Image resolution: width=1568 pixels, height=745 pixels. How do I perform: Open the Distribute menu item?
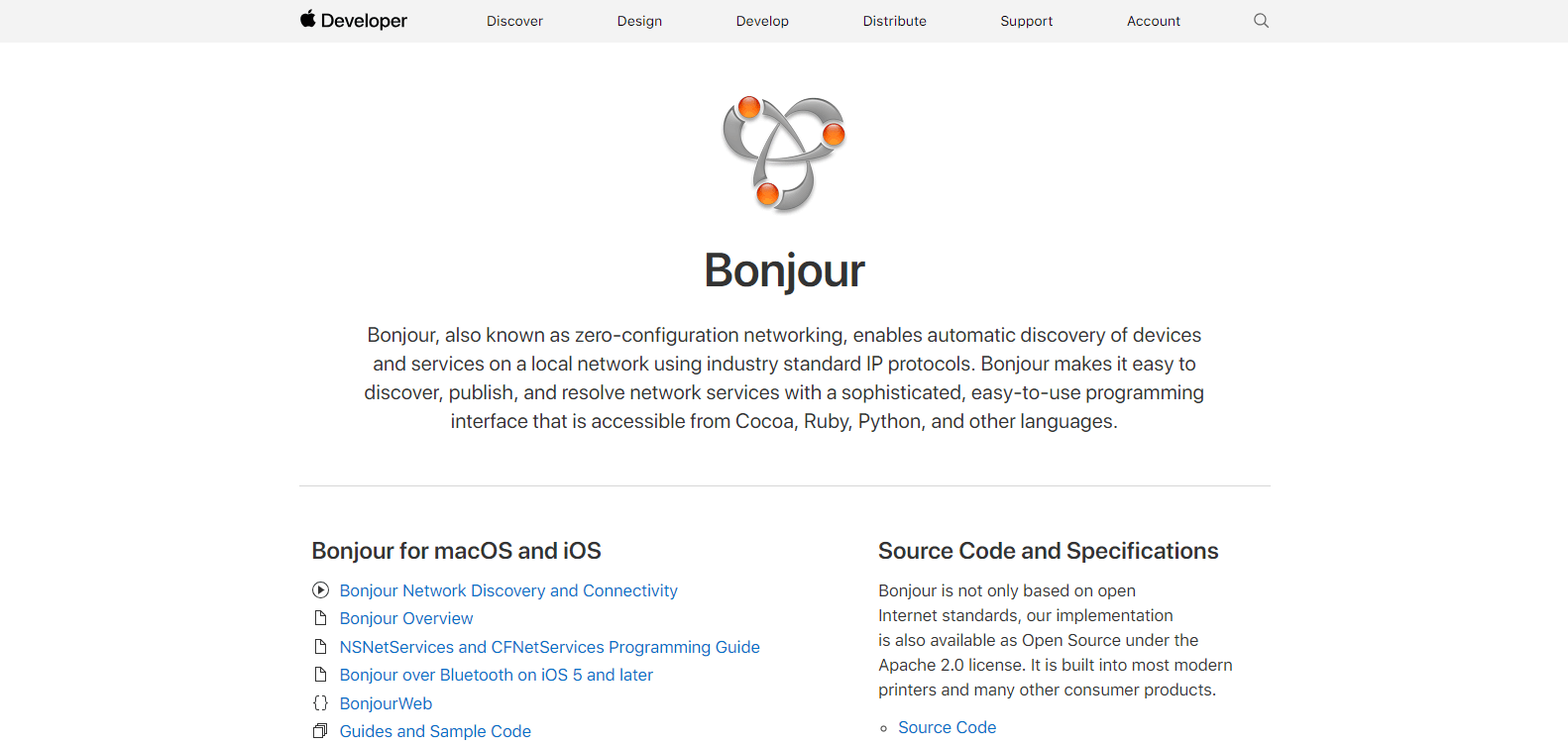[894, 21]
